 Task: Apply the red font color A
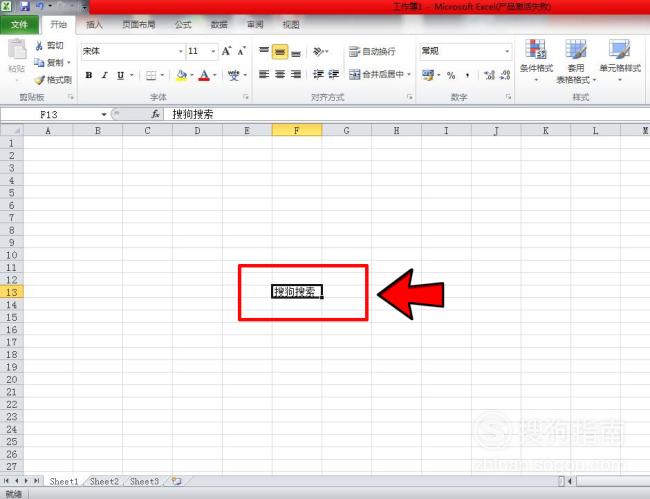pyautogui.click(x=204, y=75)
